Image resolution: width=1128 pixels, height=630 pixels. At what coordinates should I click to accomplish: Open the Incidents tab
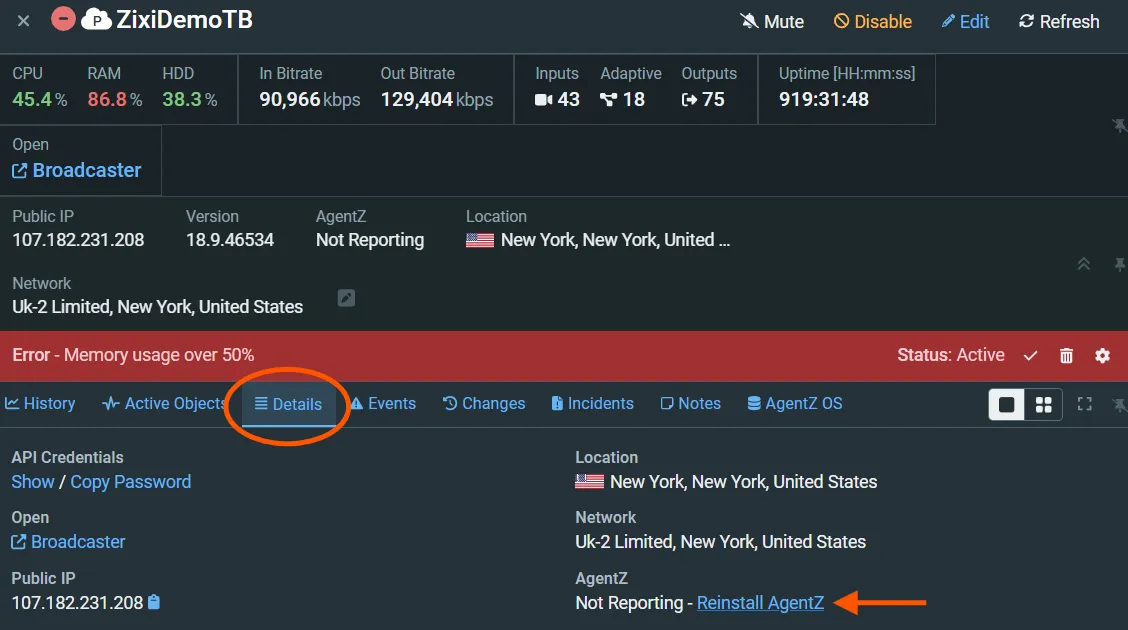(593, 403)
